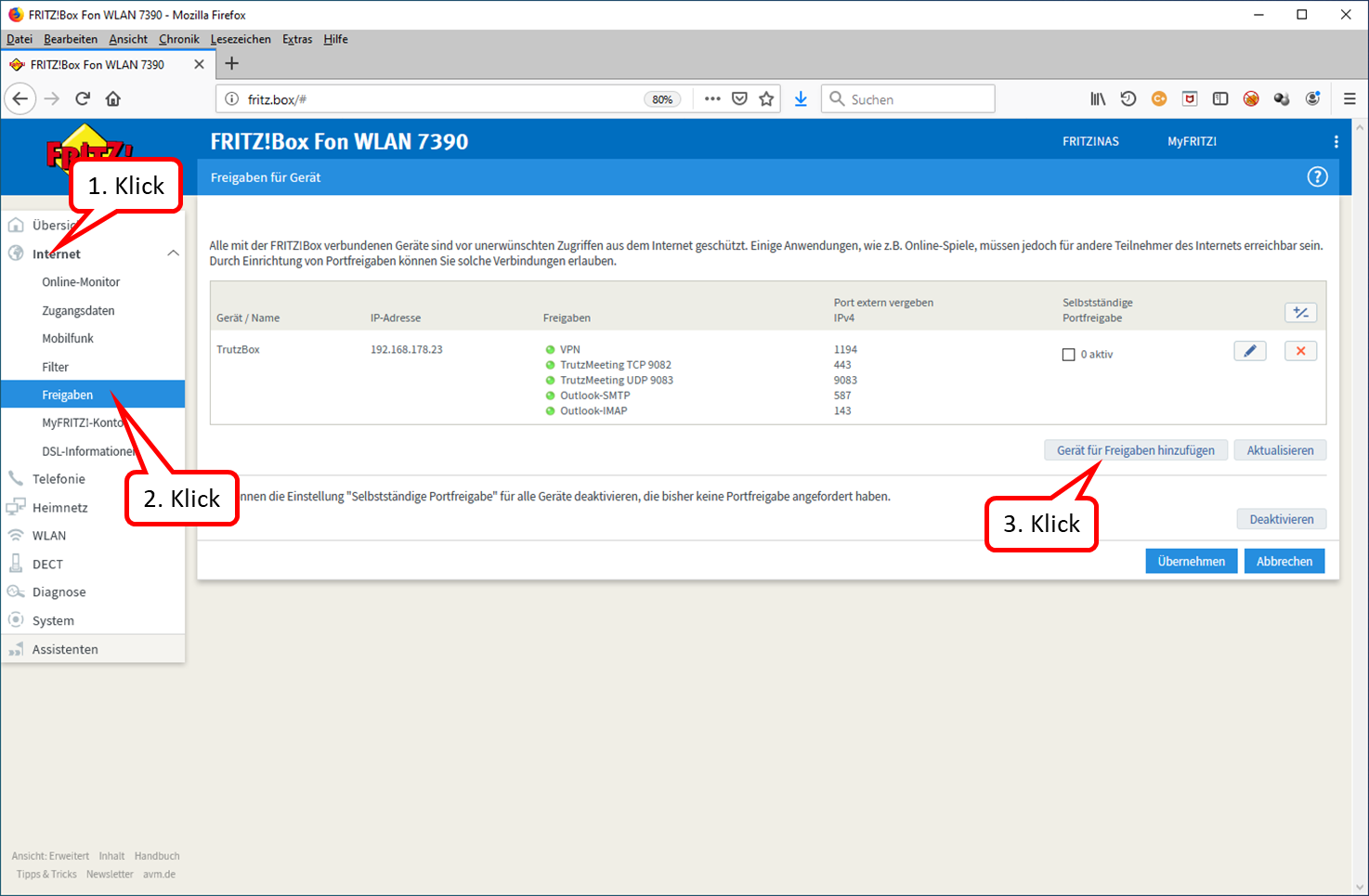1369x896 pixels.
Task: Click "Gerät für Freigaben hinzufügen" button
Action: pos(1136,450)
